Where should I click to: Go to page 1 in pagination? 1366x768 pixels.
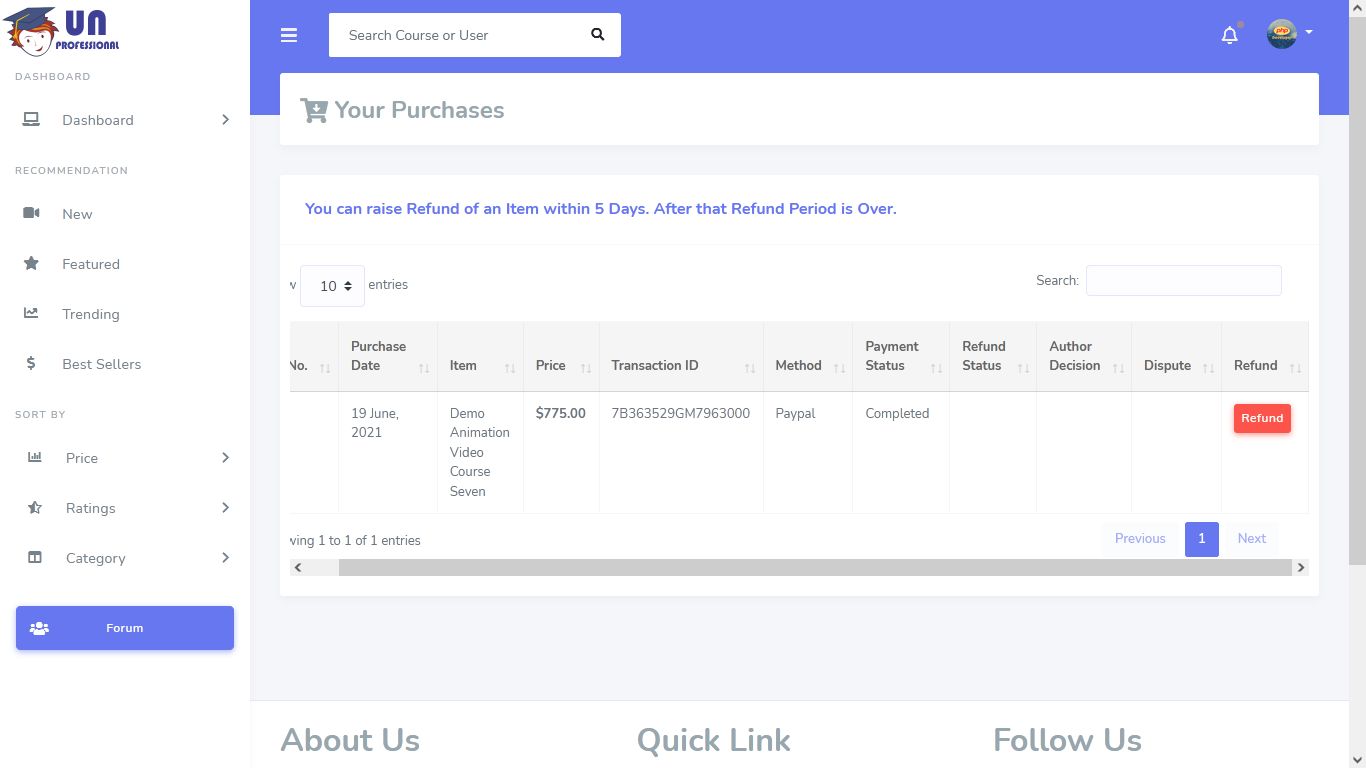click(x=1201, y=539)
